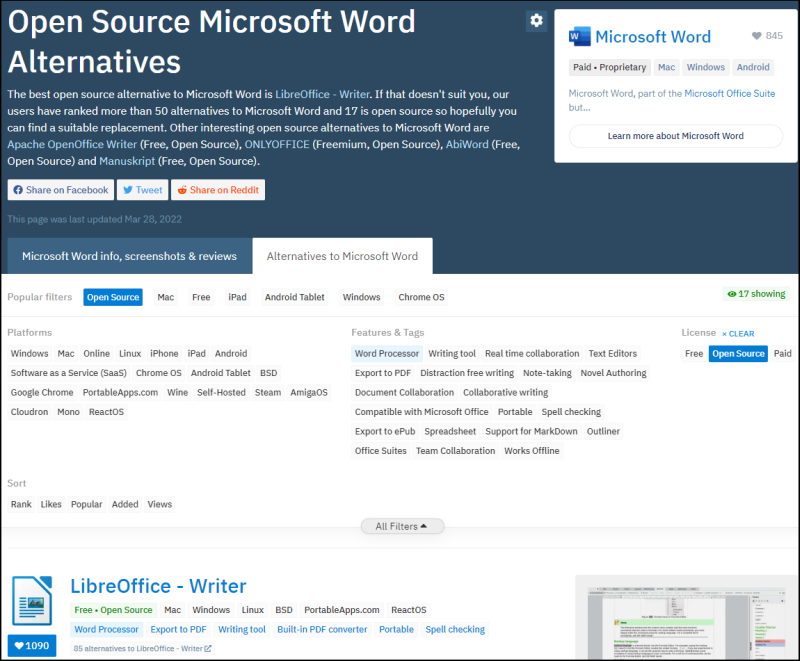
Task: Toggle iPad popular filter
Action: (237, 297)
